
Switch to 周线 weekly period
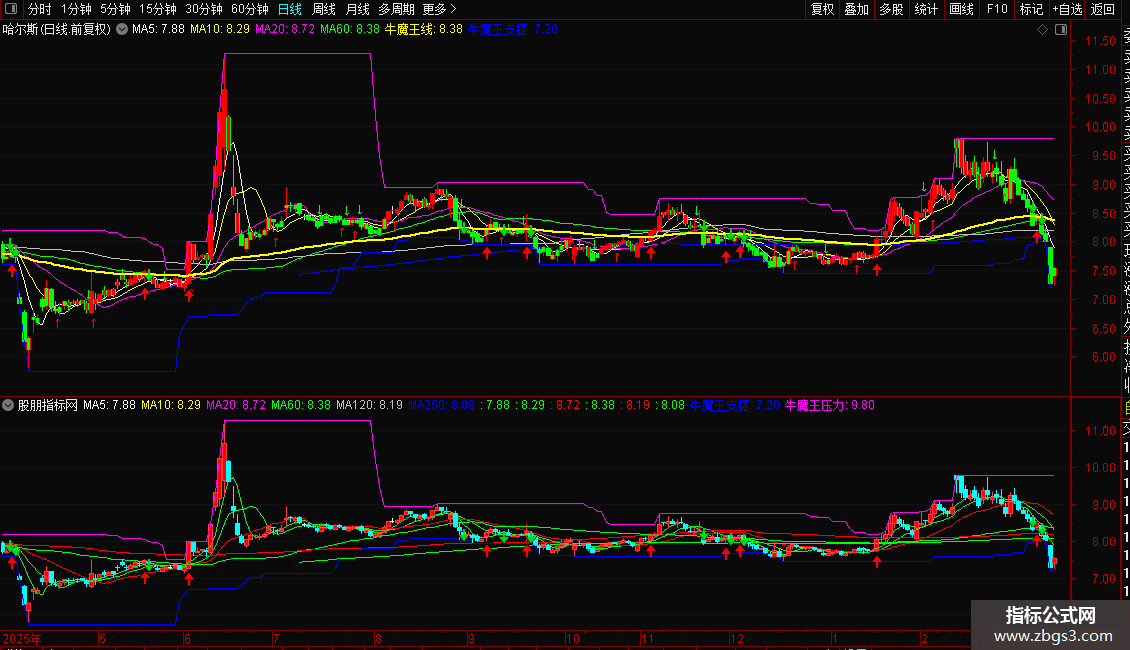(324, 9)
